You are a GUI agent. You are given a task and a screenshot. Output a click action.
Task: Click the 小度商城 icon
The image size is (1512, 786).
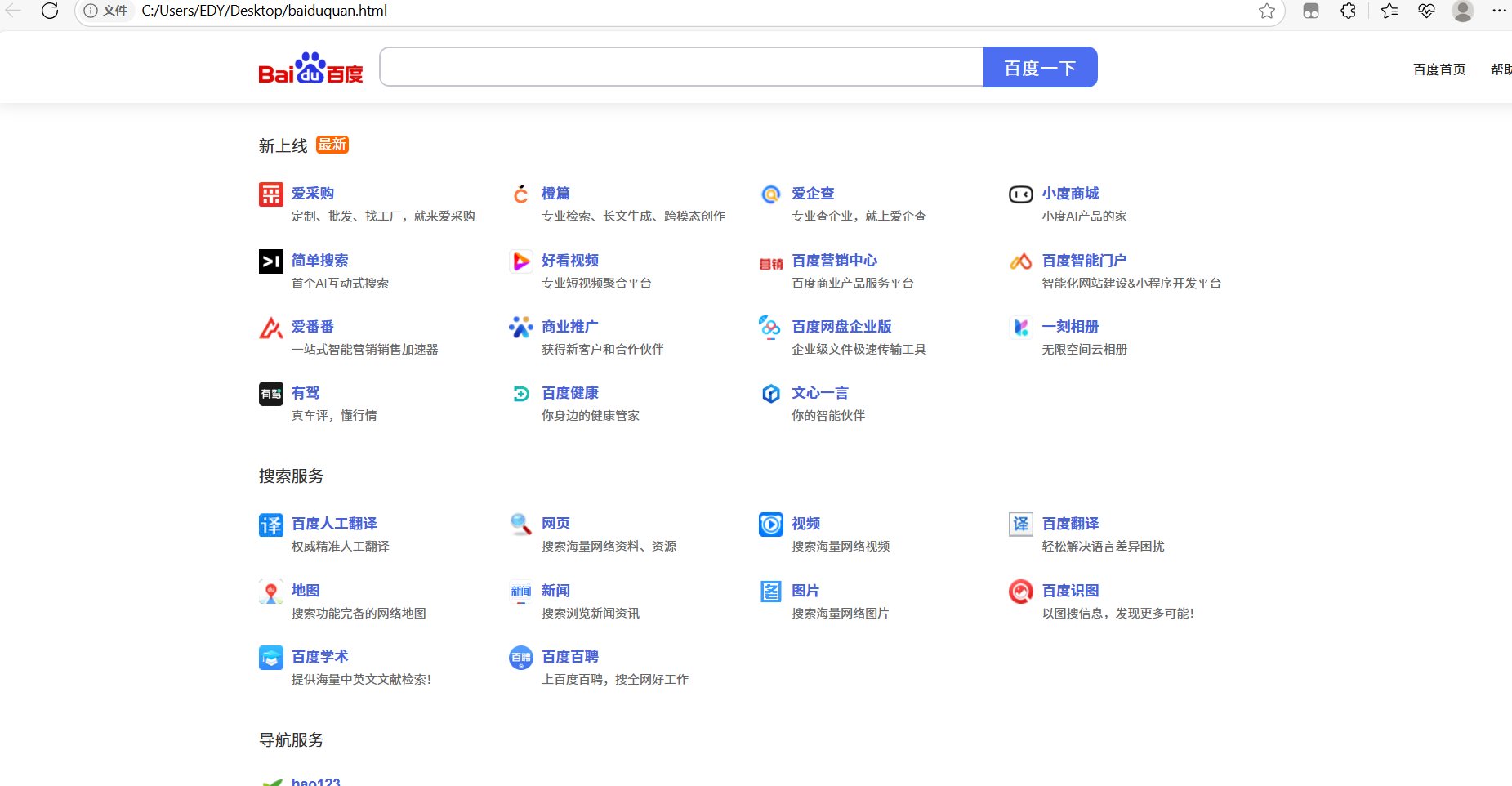1021,194
